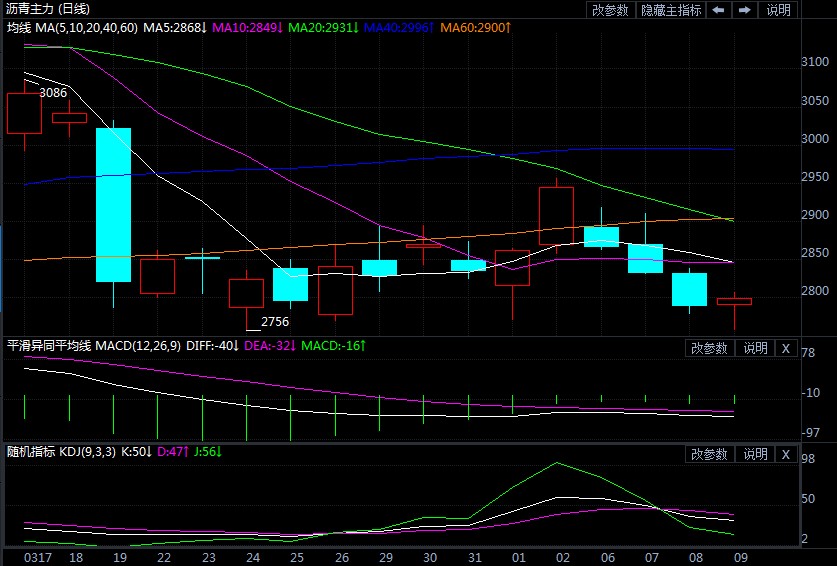This screenshot has height=566, width=837.
Task: Close the KDJ indicator panel
Action: coord(785,454)
